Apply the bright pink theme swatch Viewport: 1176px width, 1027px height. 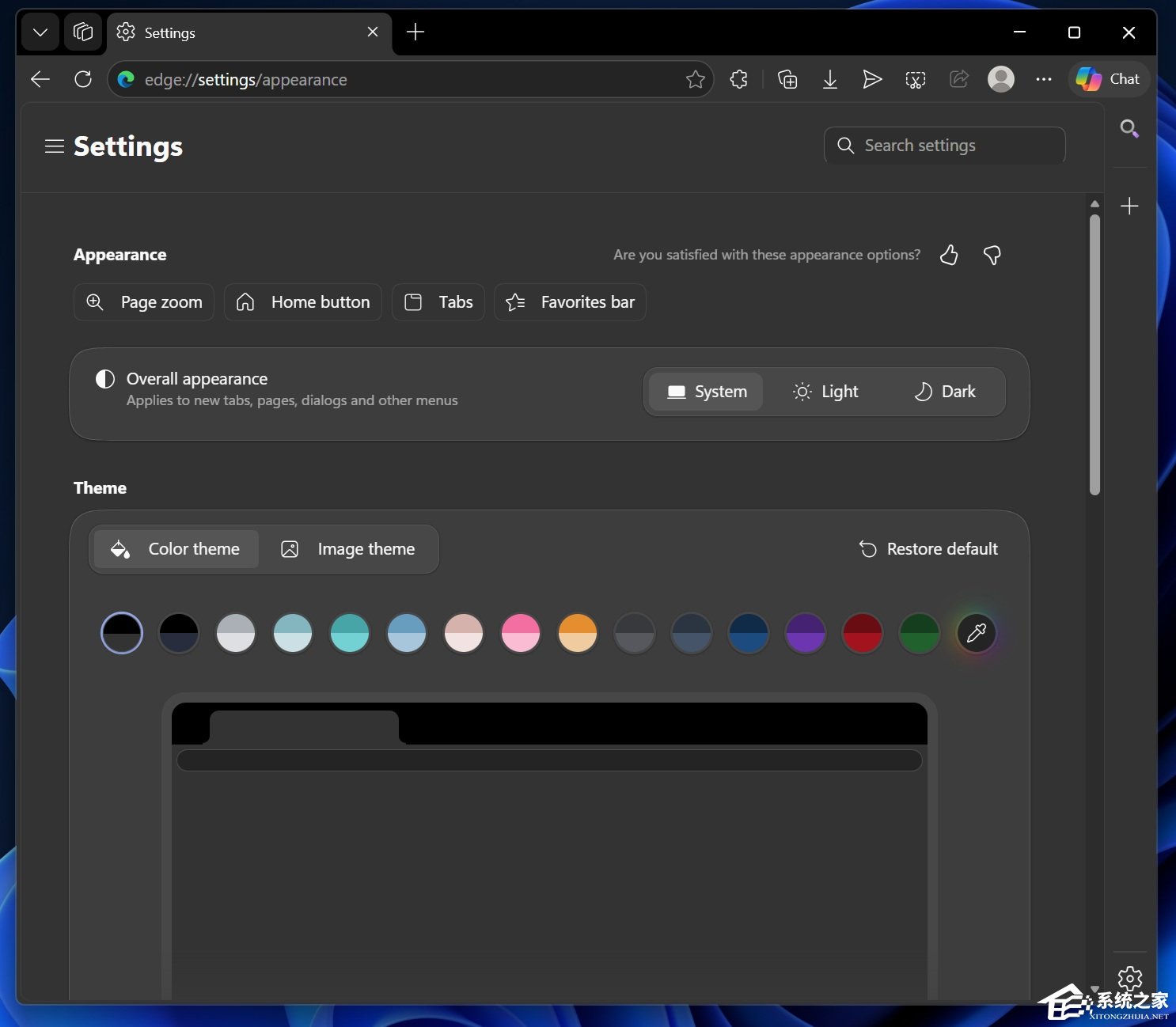point(521,633)
